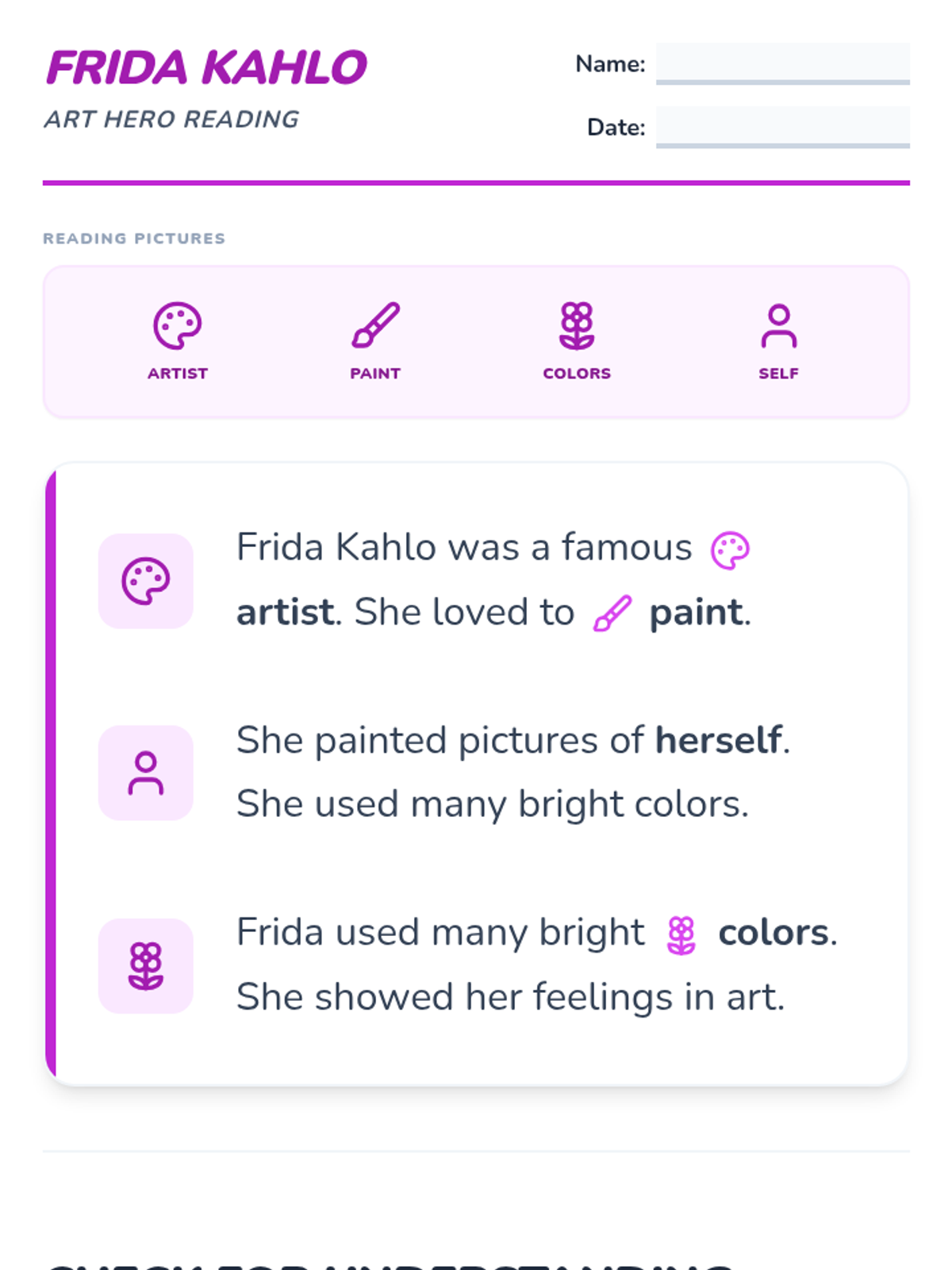952x1270 pixels.
Task: Click the bold word 'herself'
Action: pos(719,741)
